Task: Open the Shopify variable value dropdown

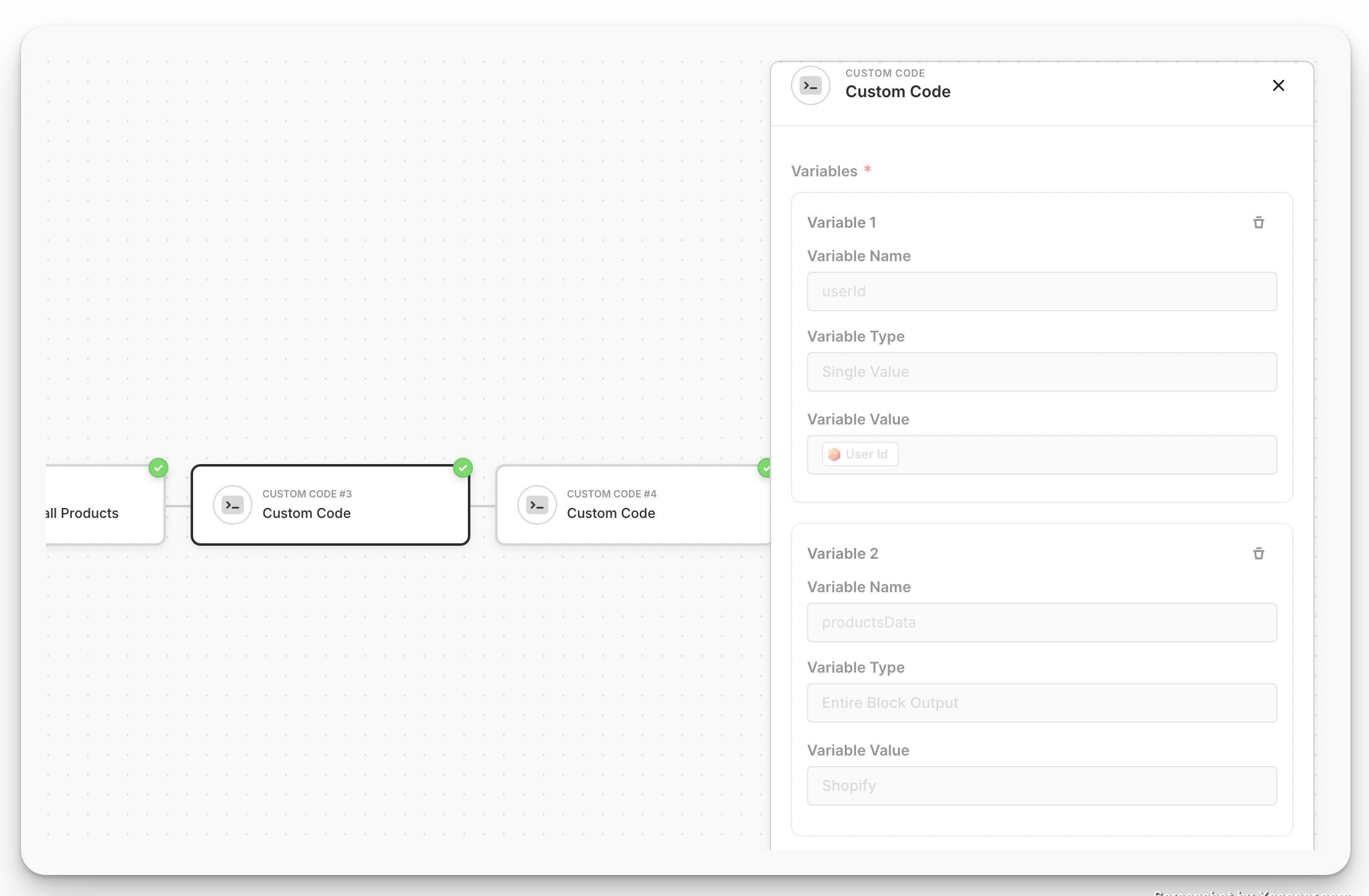Action: tap(1042, 786)
